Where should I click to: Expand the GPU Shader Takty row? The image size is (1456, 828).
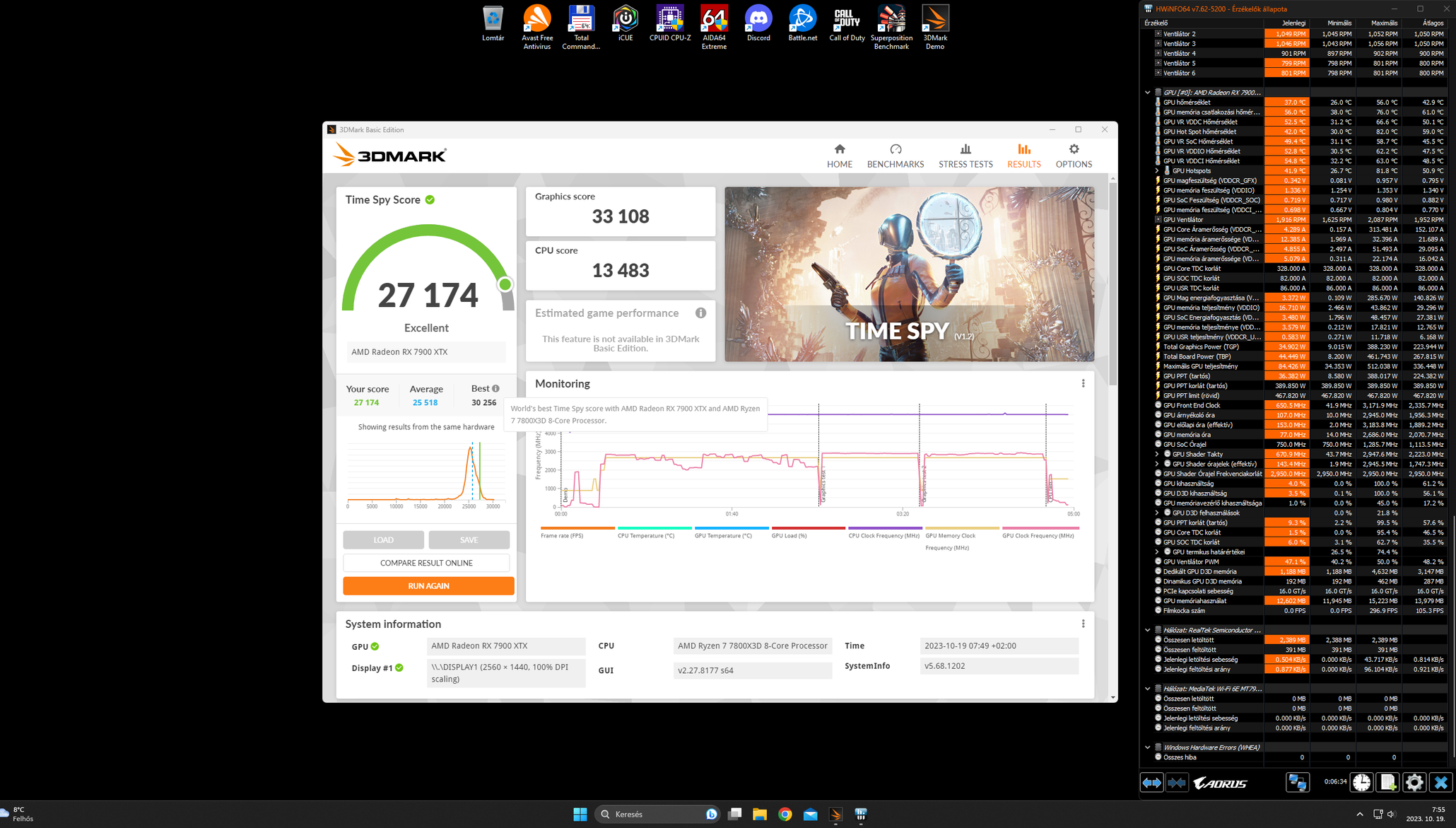click(x=1157, y=454)
